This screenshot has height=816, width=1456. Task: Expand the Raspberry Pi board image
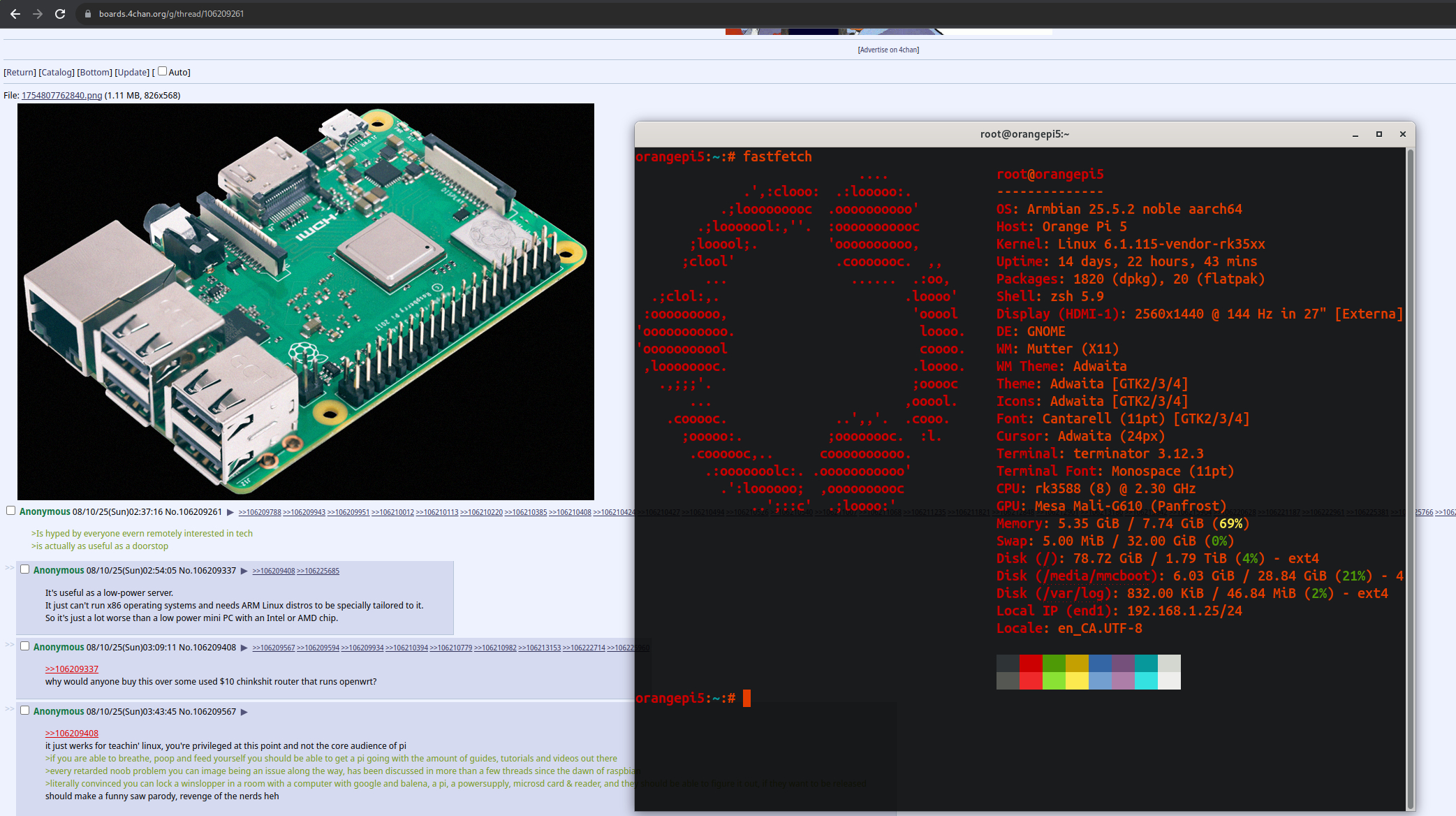tap(306, 302)
